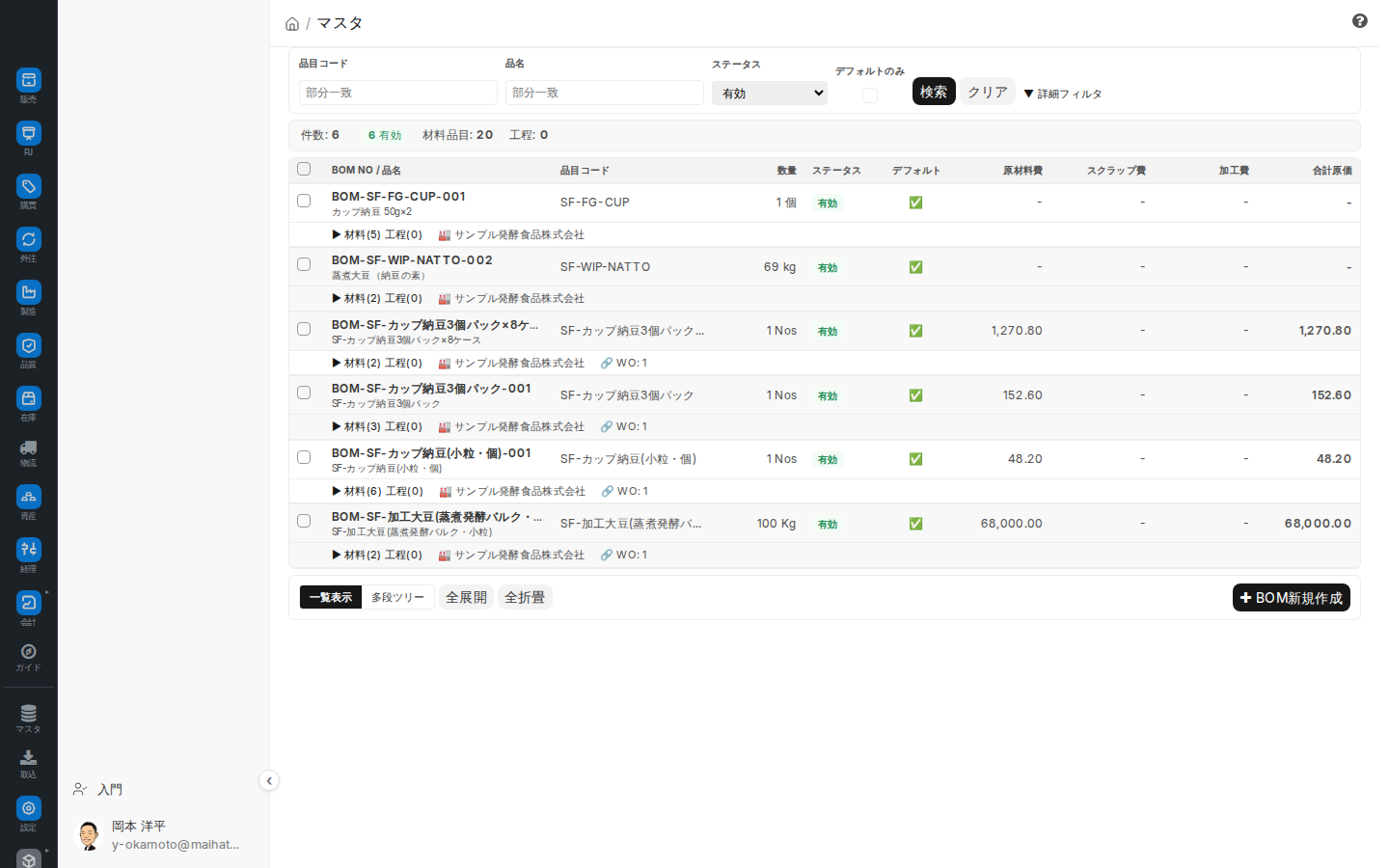Open the 設定 gear icon in sidebar
The width and height of the screenshot is (1389, 868).
(x=29, y=808)
